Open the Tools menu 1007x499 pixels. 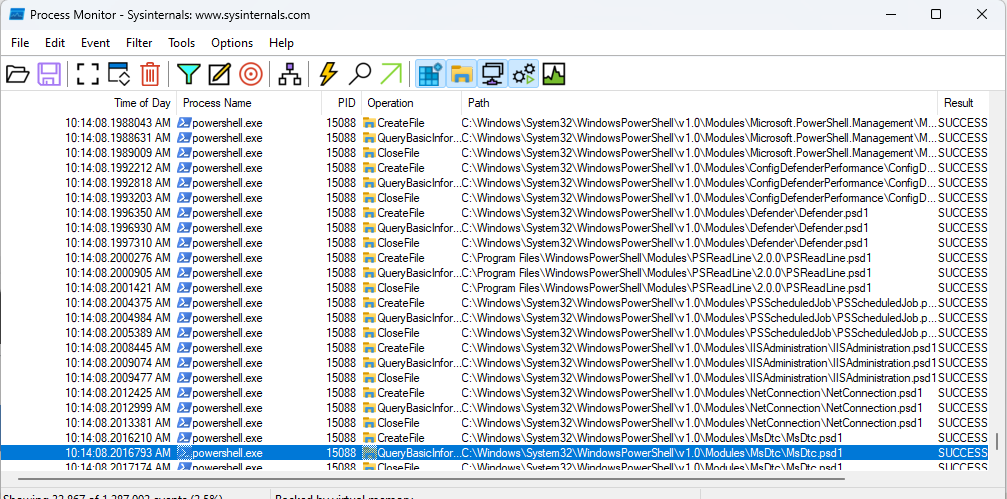point(182,43)
